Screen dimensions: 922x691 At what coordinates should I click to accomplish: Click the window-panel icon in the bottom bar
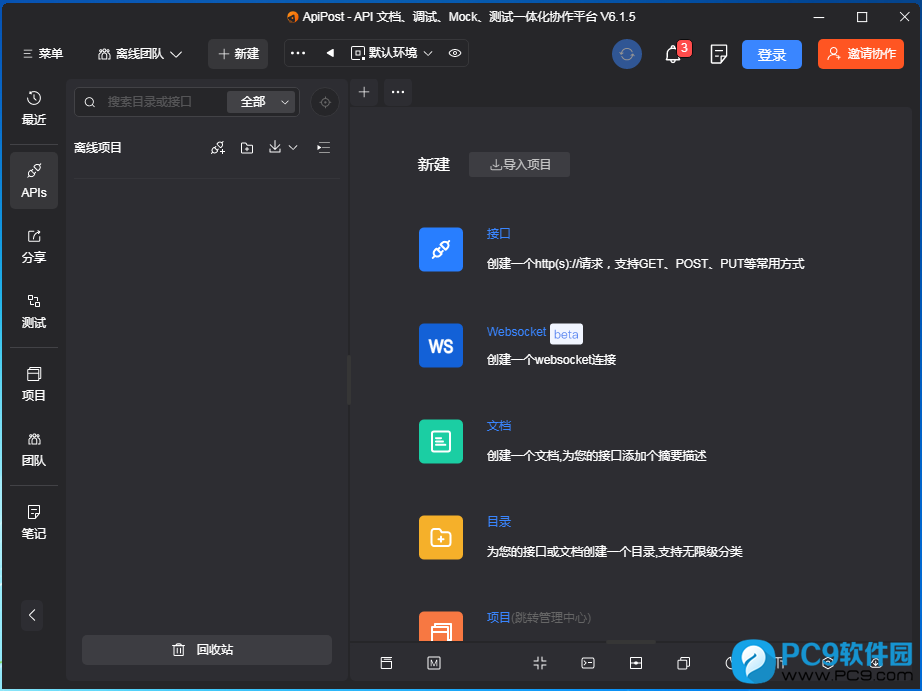click(x=386, y=663)
